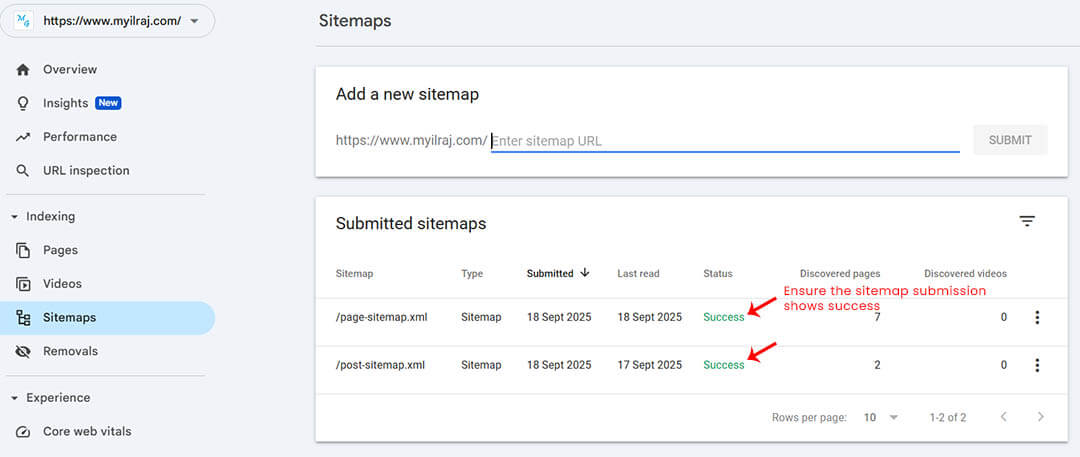Click Success status of page-sitemap.xml
The width and height of the screenshot is (1080, 457).
(x=724, y=318)
